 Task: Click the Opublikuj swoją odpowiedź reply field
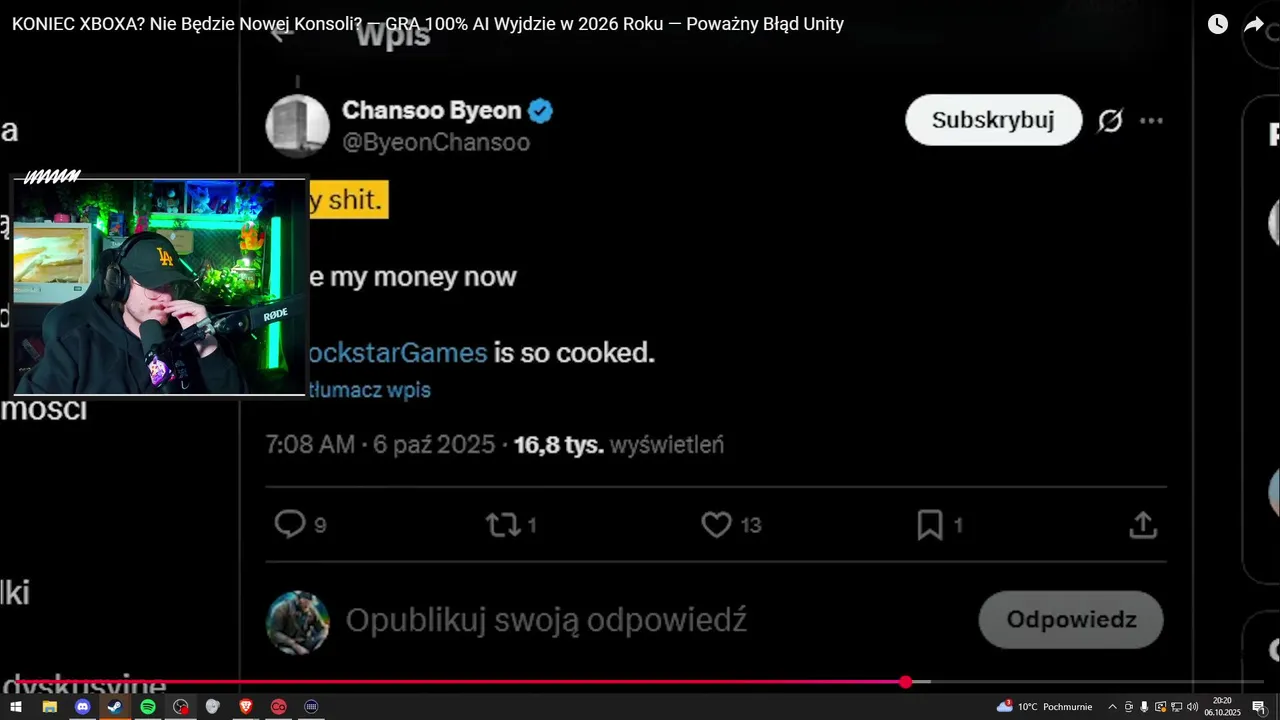tap(546, 621)
